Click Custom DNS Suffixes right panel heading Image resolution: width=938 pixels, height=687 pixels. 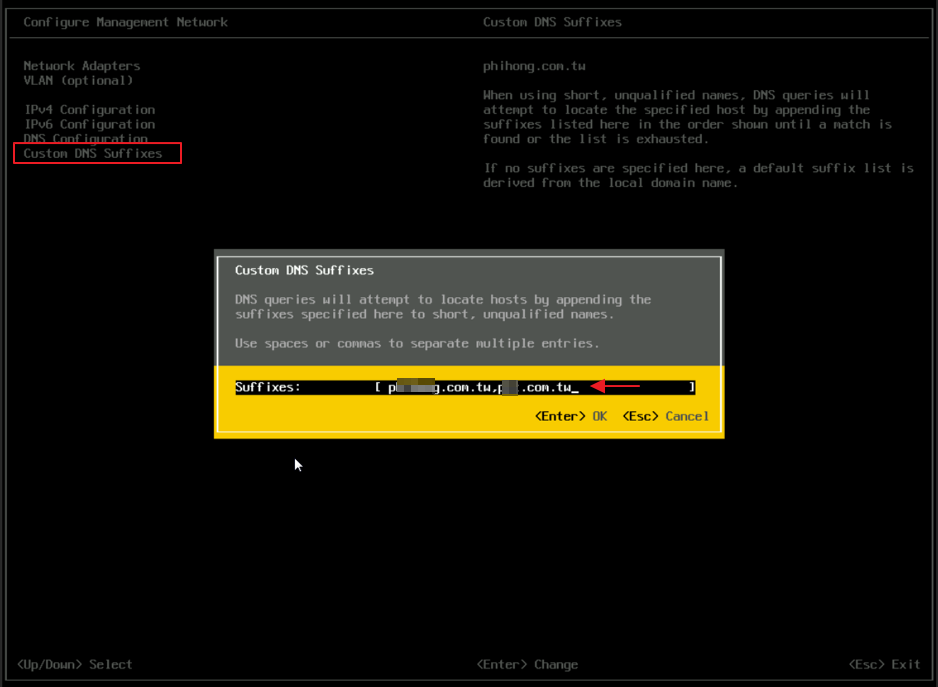pyautogui.click(x=552, y=22)
